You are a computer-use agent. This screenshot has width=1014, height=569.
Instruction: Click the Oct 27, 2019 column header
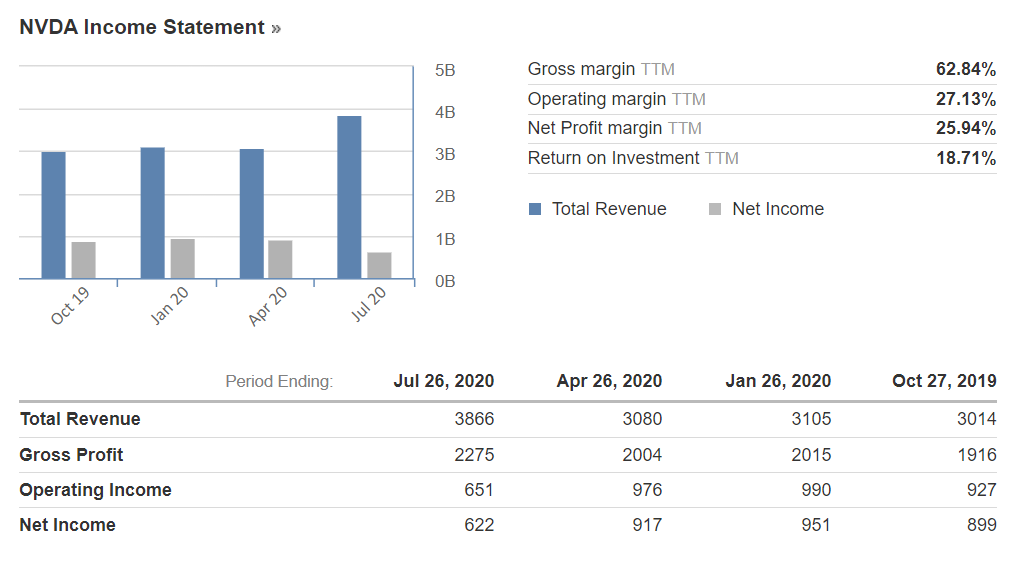click(943, 381)
